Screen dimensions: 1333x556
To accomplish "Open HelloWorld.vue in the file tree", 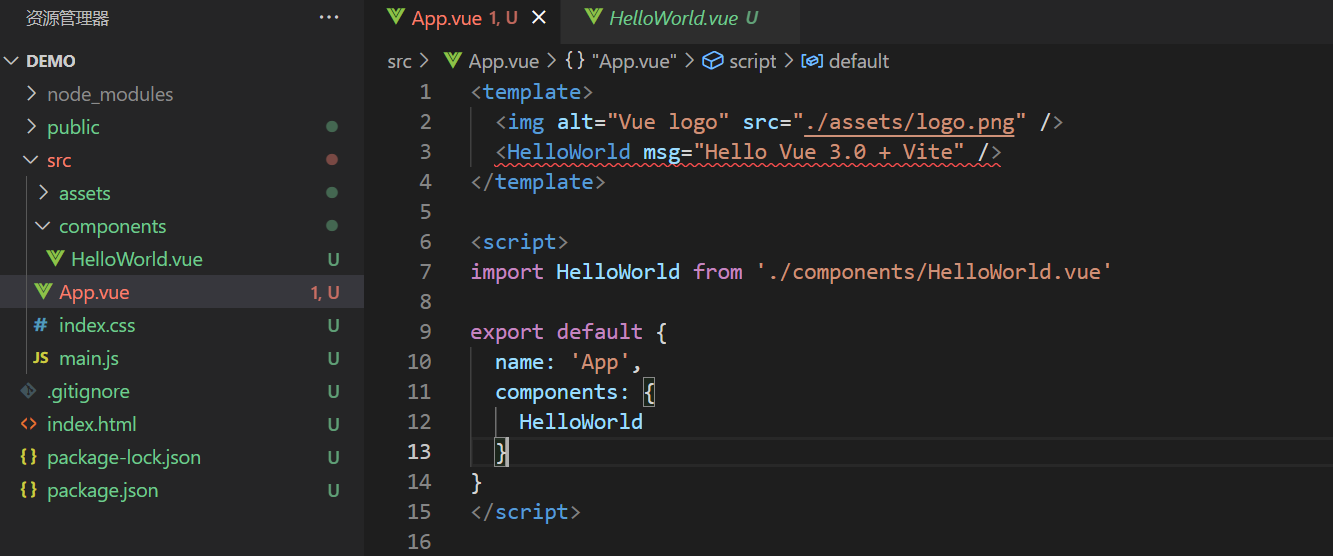I will (x=136, y=259).
